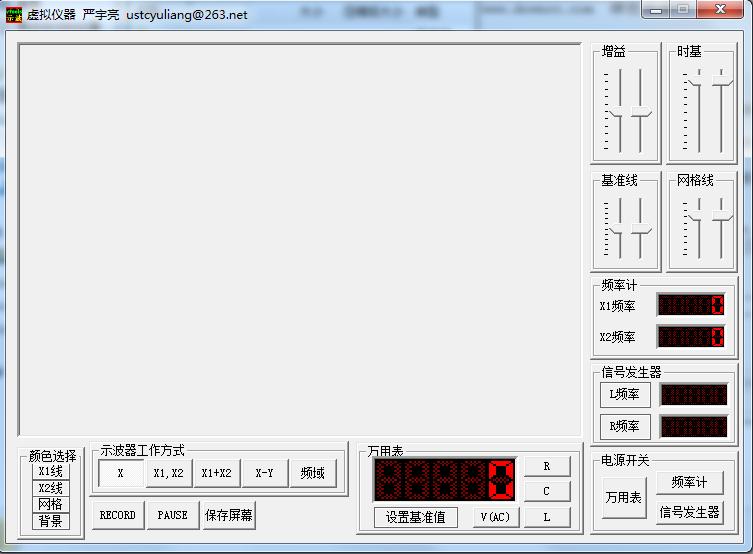
Task: Click the R频率 signal generator button
Action: 625,426
